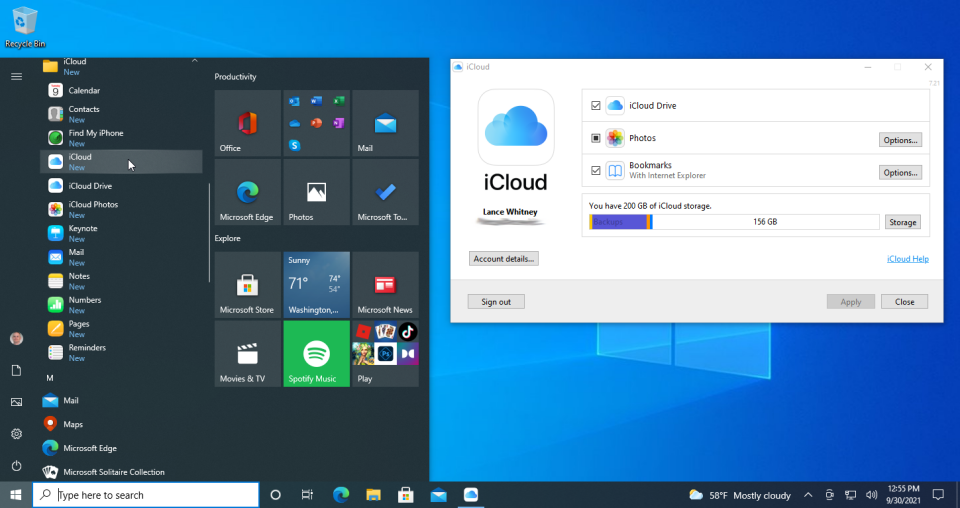Image resolution: width=960 pixels, height=508 pixels.
Task: Open the clock showing 12:55 PM
Action: coord(903,495)
